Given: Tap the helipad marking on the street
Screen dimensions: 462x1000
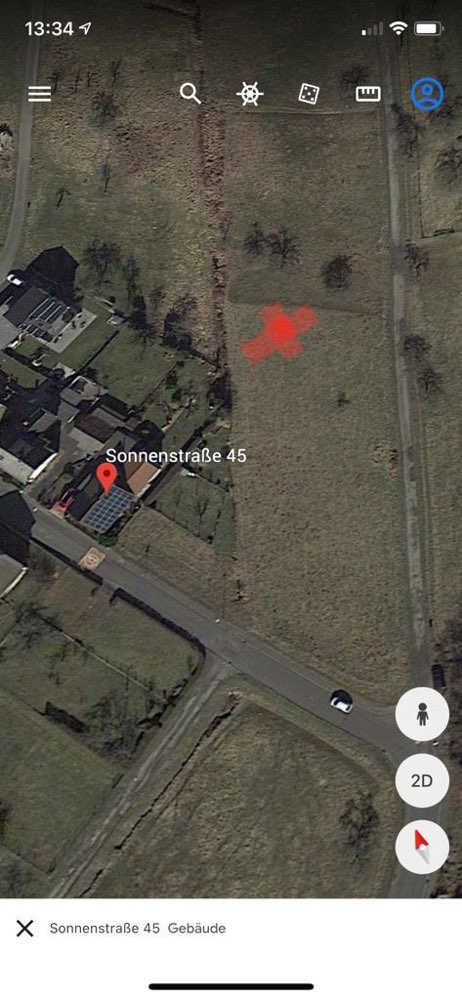Looking at the screenshot, I should 91,559.
